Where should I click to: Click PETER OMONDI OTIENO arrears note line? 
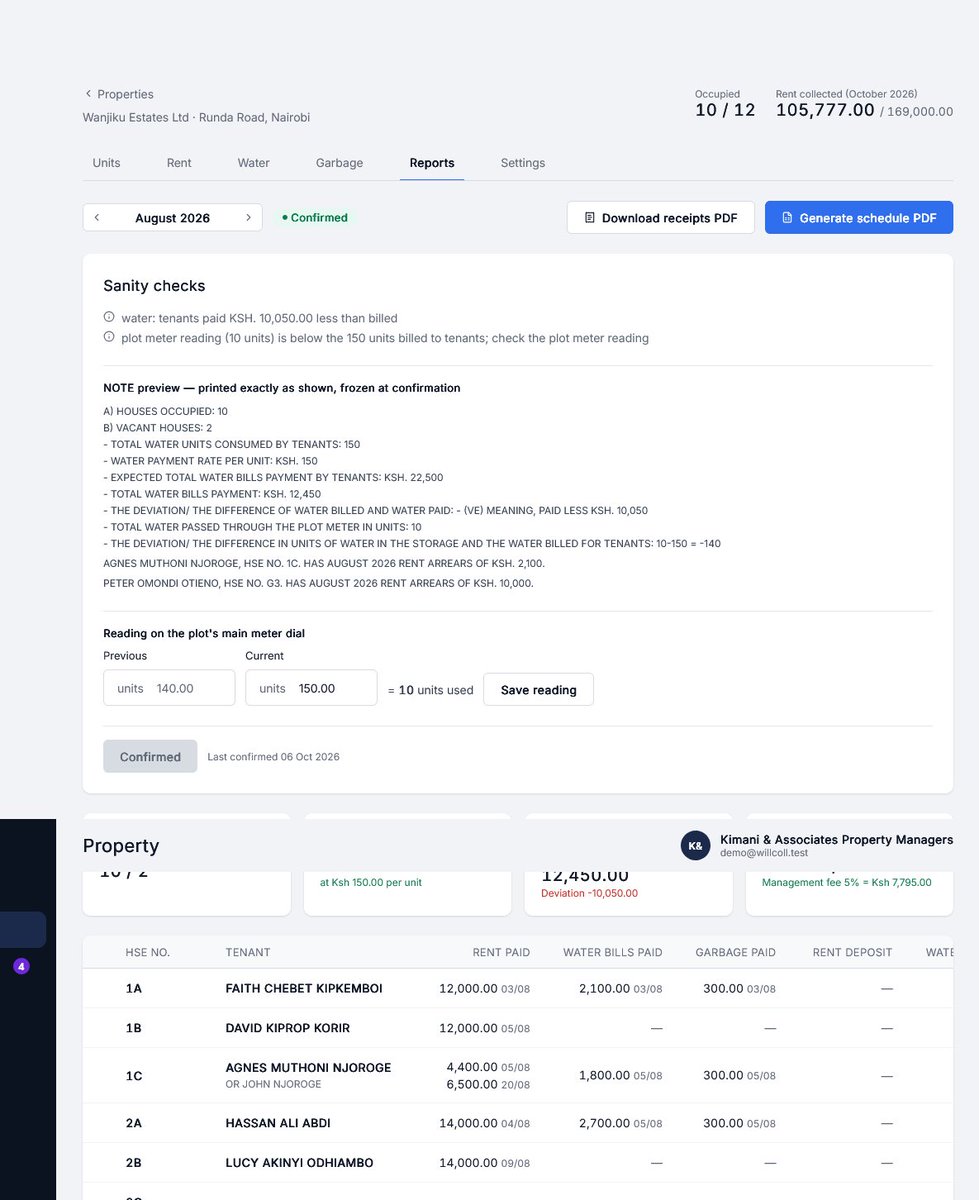(319, 583)
